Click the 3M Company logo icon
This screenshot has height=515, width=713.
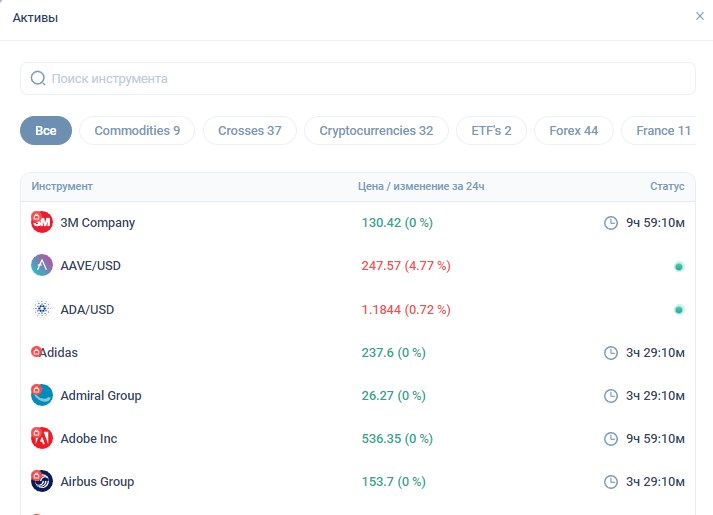point(42,222)
